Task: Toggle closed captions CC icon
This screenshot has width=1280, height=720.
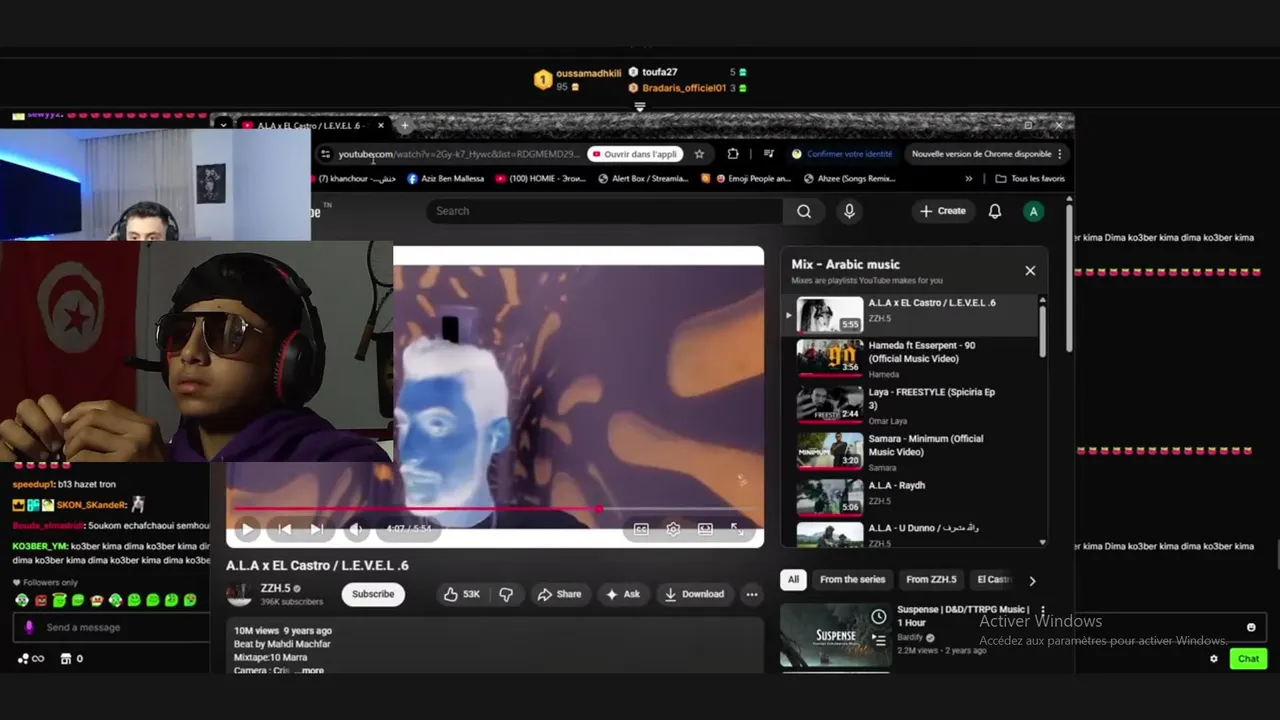Action: coord(641,529)
